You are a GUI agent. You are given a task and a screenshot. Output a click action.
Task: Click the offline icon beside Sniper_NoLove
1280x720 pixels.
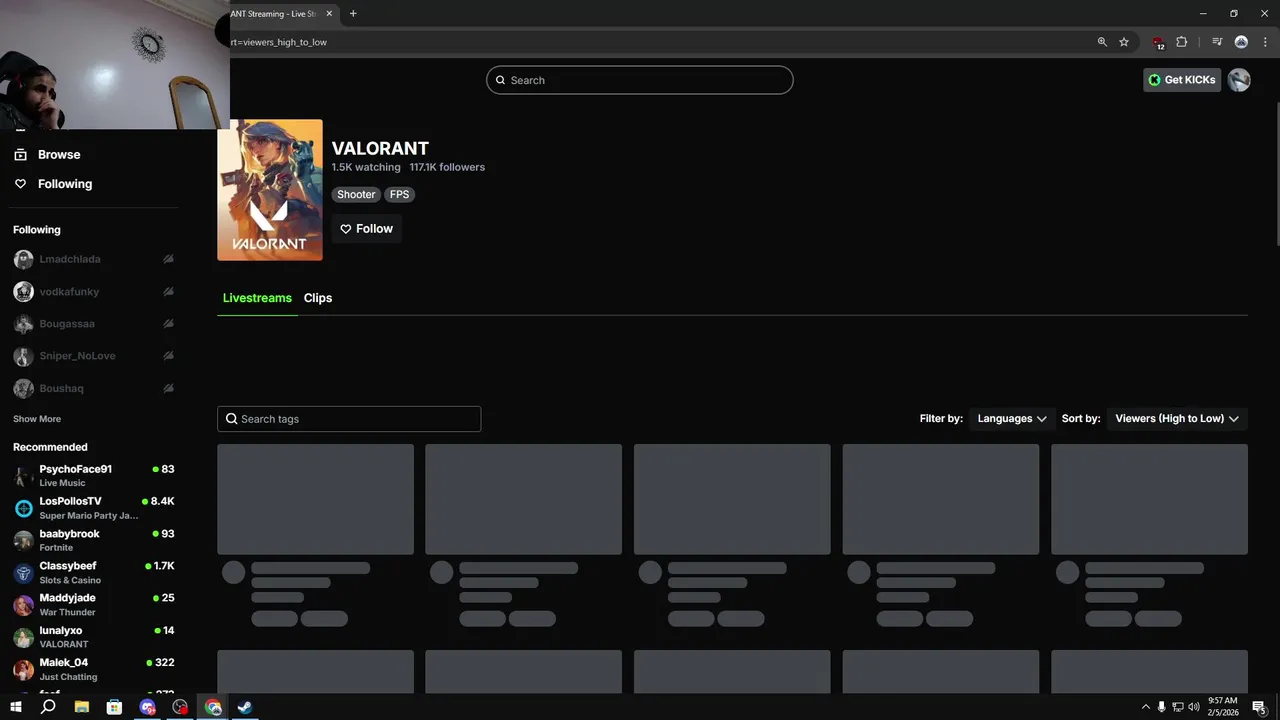[168, 356]
